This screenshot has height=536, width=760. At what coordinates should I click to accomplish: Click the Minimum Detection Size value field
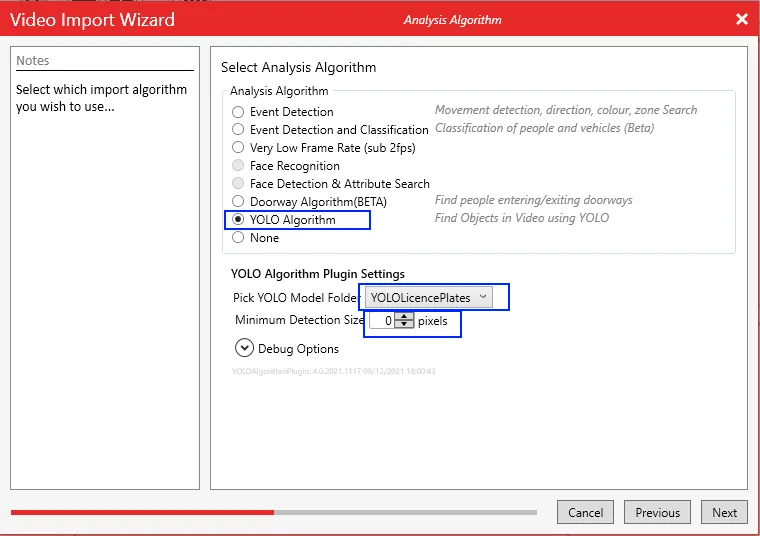(382, 320)
